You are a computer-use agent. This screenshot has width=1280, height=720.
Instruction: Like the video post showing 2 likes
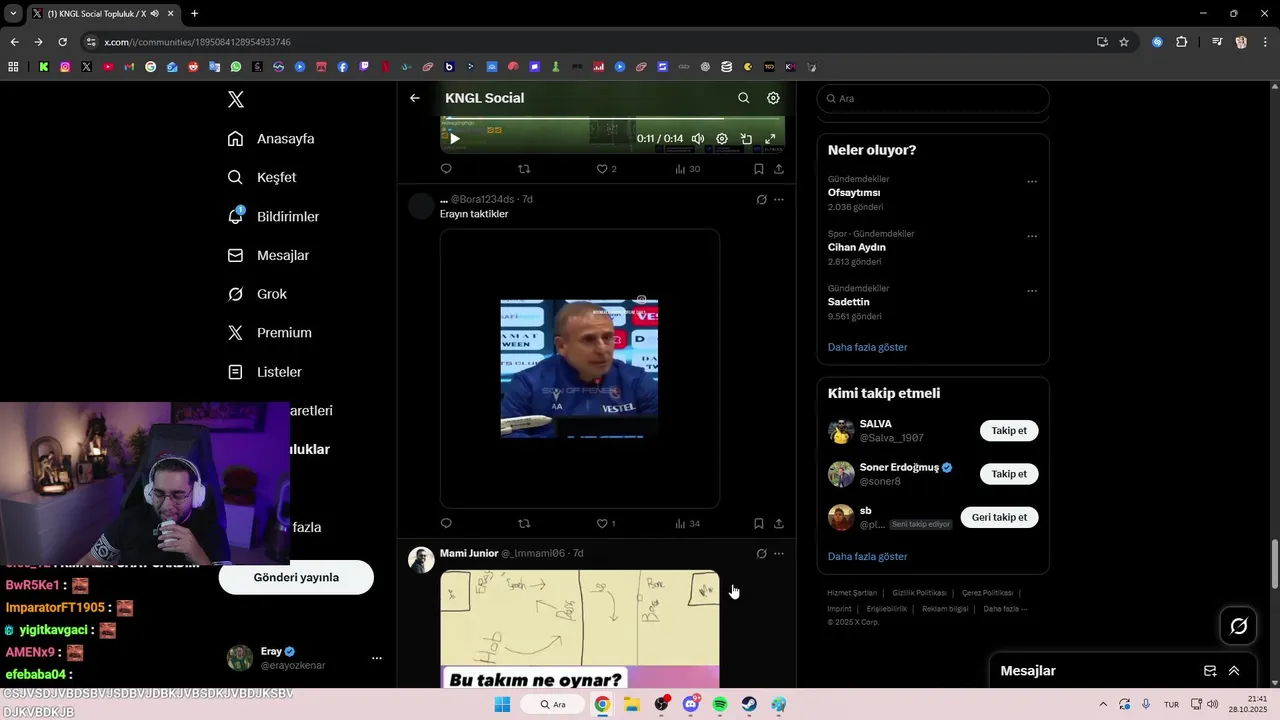[606, 169]
